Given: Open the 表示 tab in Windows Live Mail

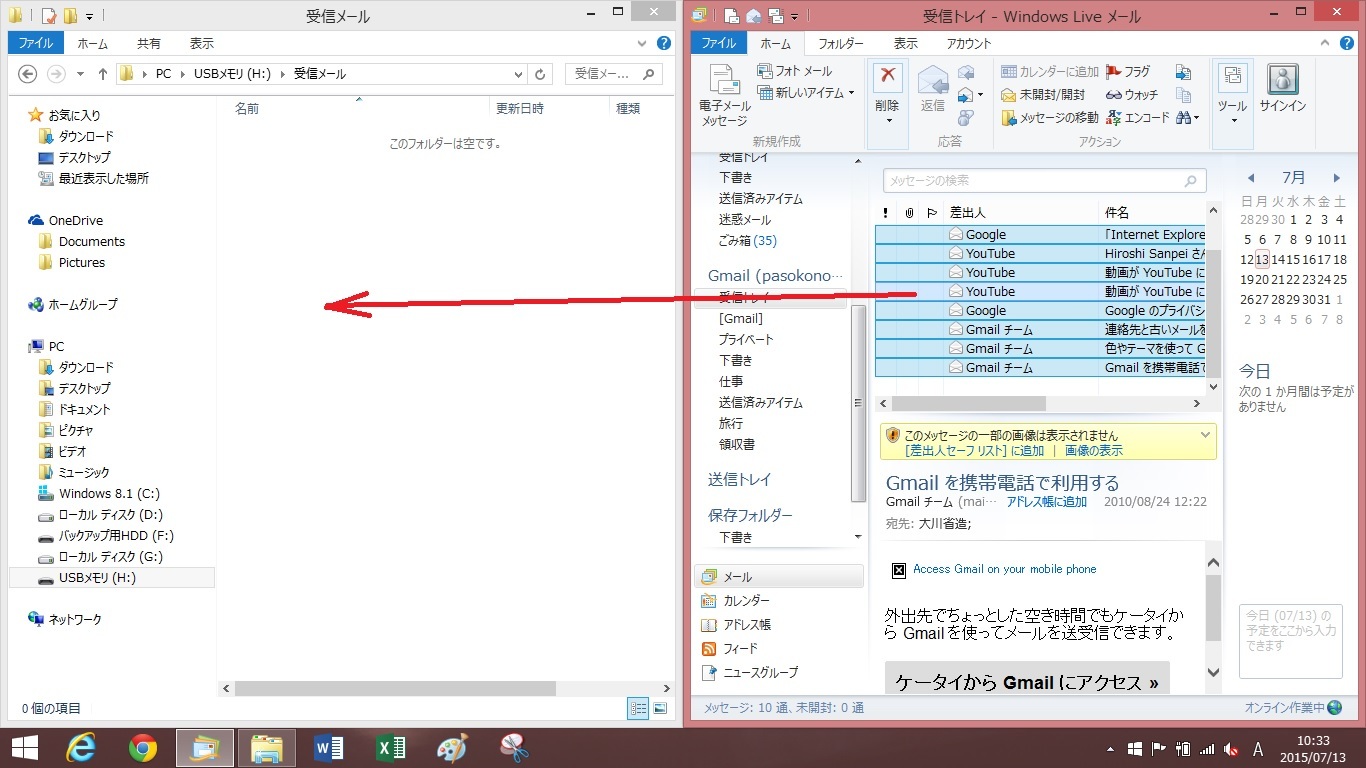Looking at the screenshot, I should (905, 43).
